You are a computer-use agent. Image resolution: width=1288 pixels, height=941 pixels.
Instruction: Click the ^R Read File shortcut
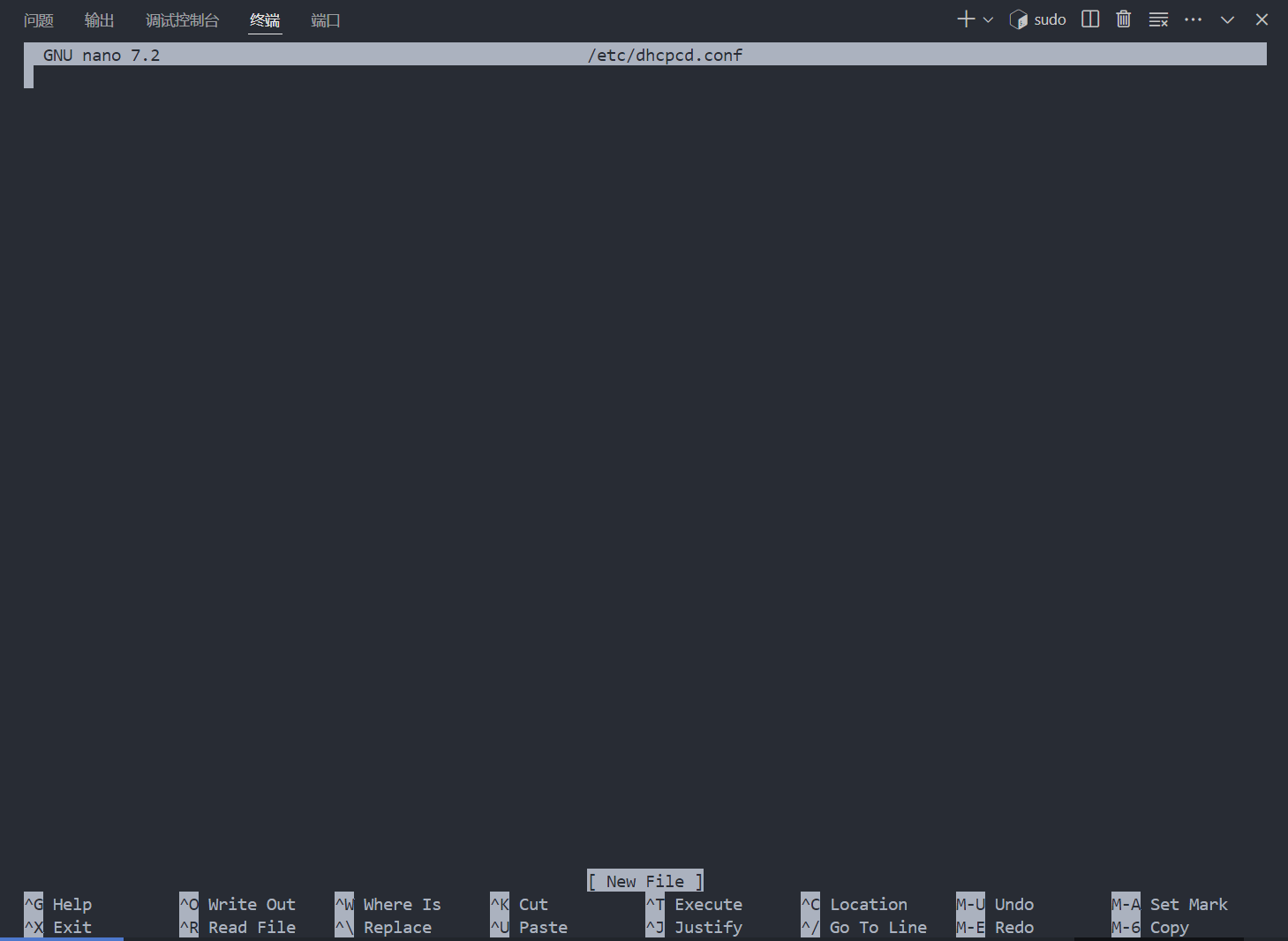point(237,927)
